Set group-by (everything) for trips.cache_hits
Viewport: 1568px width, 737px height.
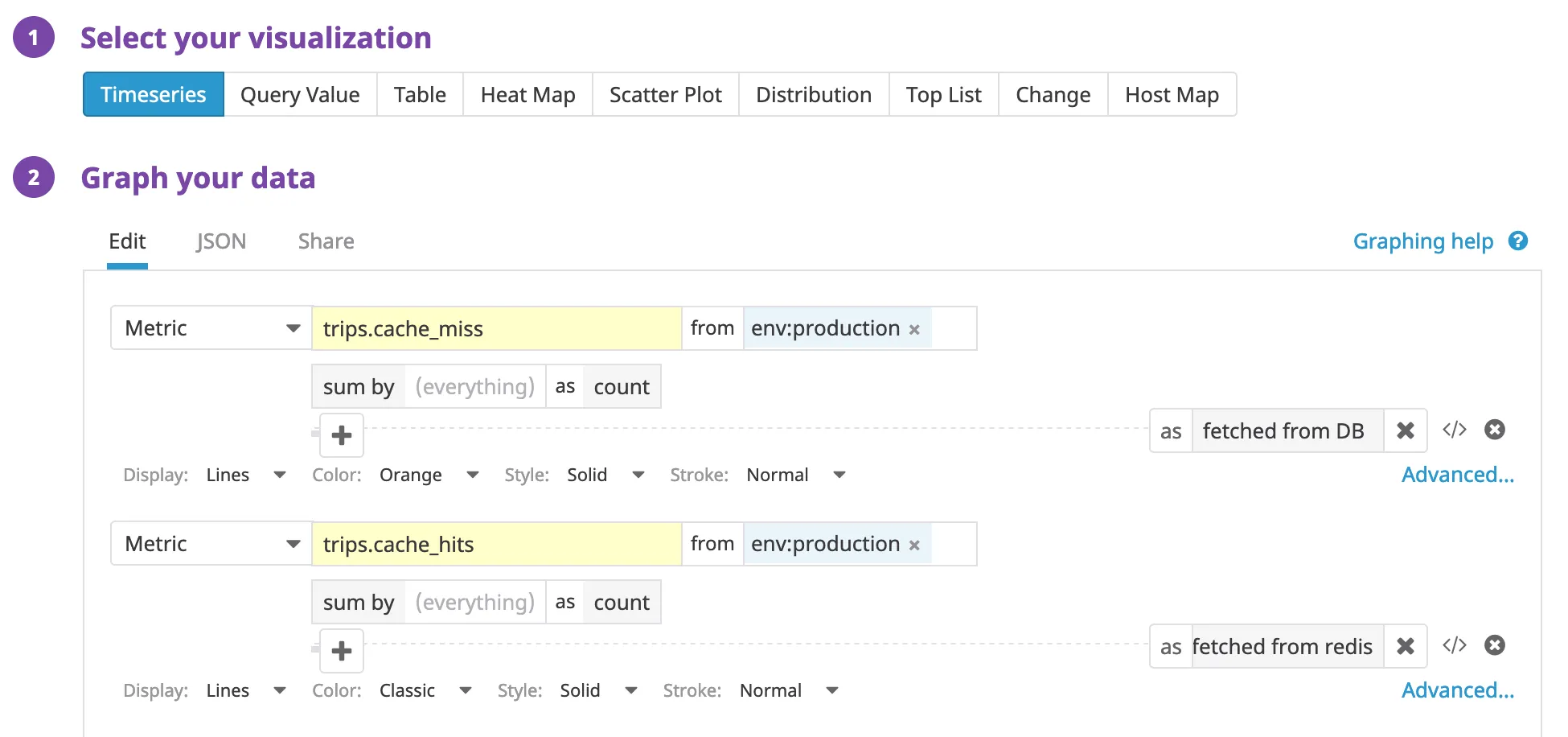point(474,602)
